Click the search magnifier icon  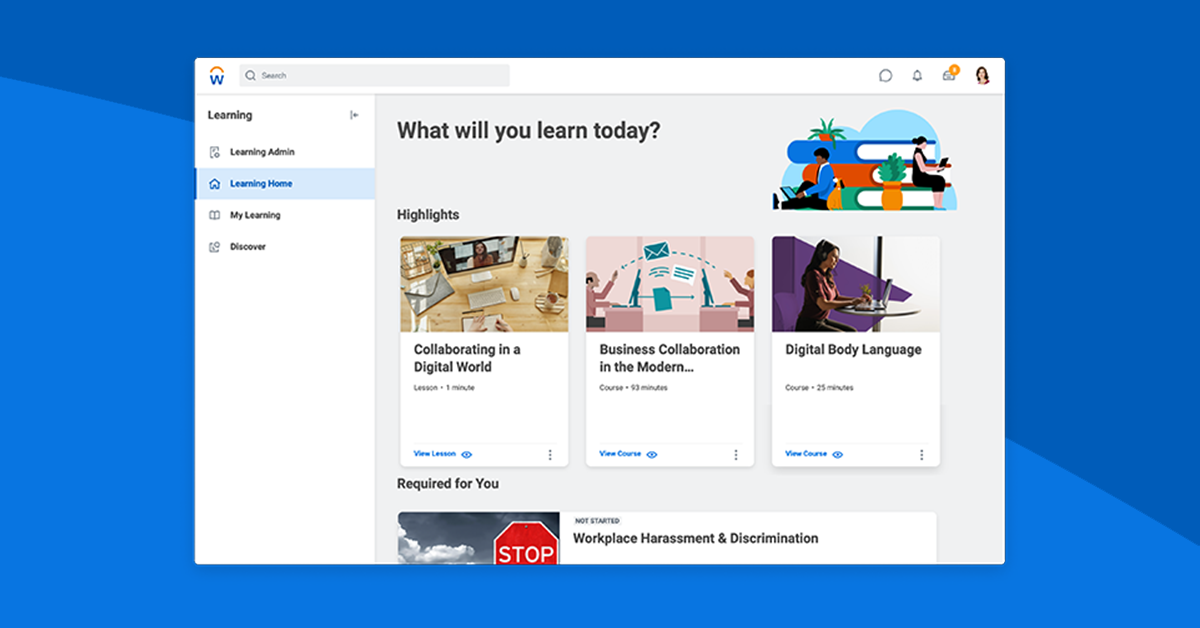tap(250, 75)
